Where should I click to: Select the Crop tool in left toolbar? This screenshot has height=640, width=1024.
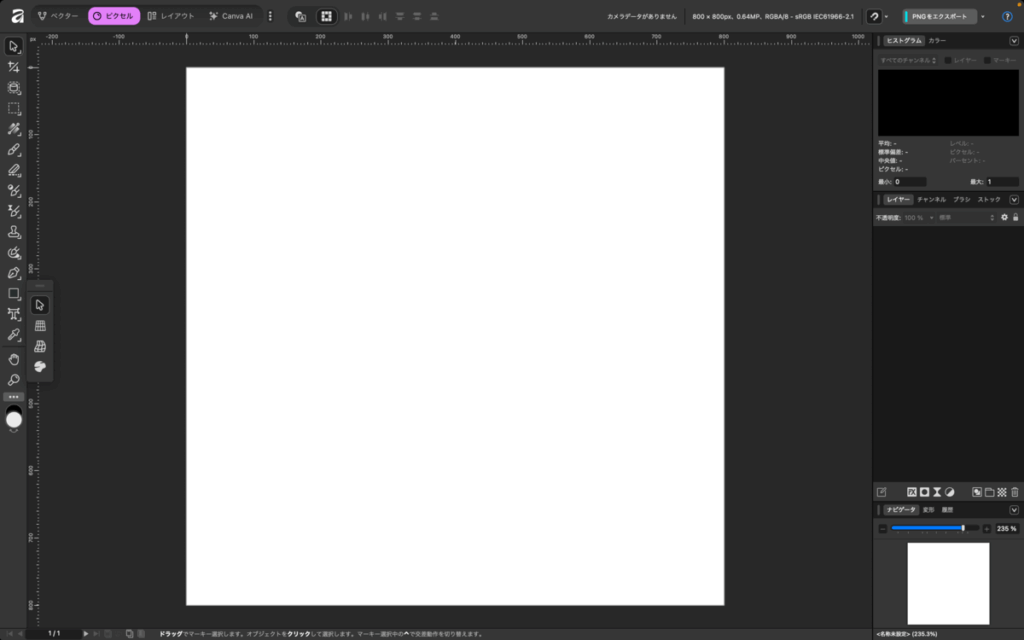[14, 67]
